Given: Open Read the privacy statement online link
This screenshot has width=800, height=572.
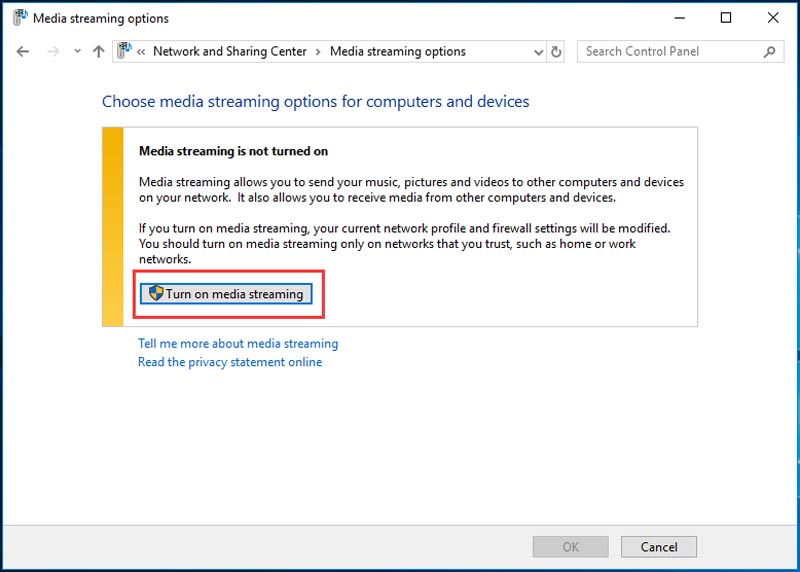Looking at the screenshot, I should tap(230, 362).
